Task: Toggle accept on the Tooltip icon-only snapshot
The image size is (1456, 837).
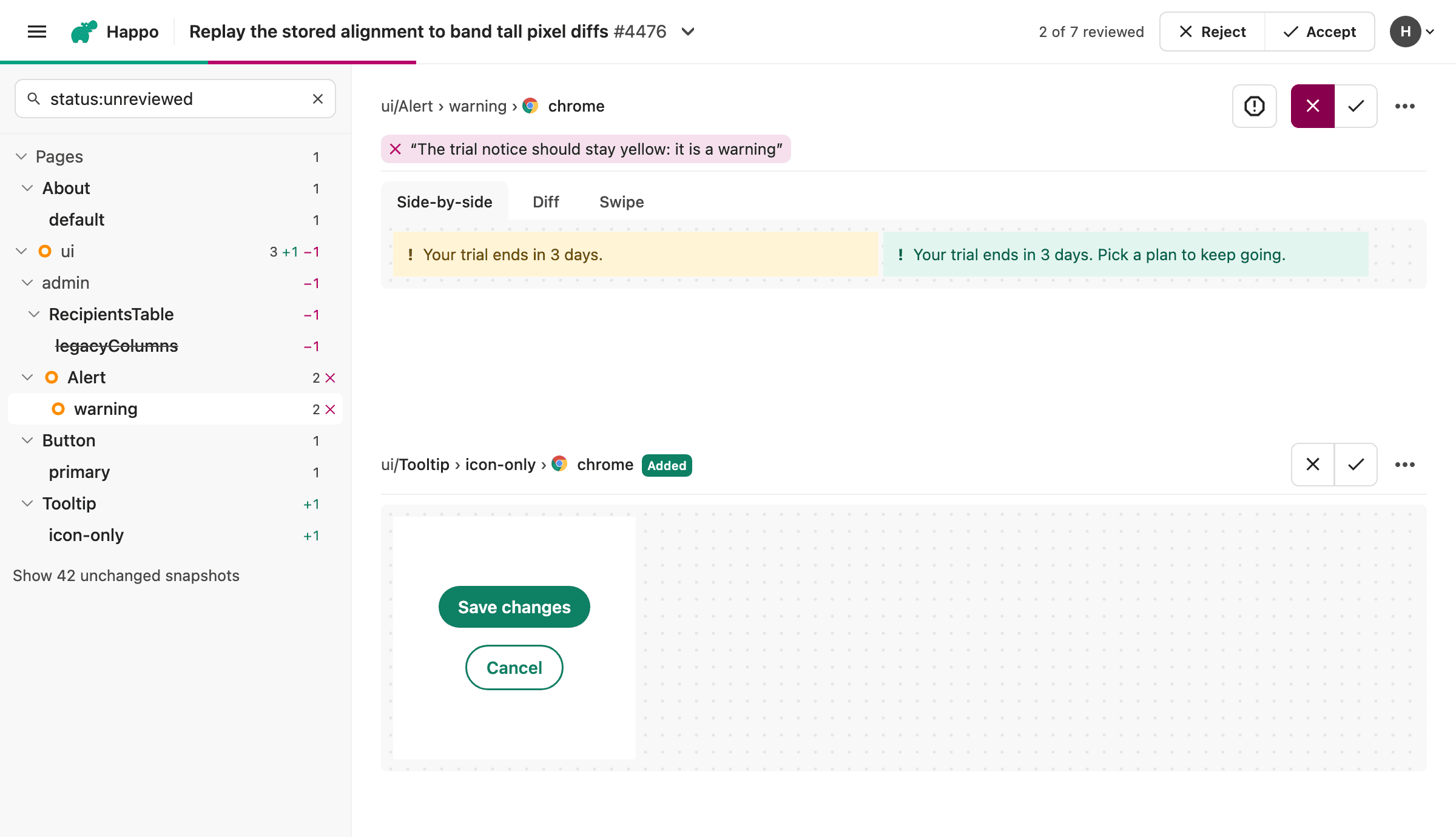Action: tap(1356, 465)
